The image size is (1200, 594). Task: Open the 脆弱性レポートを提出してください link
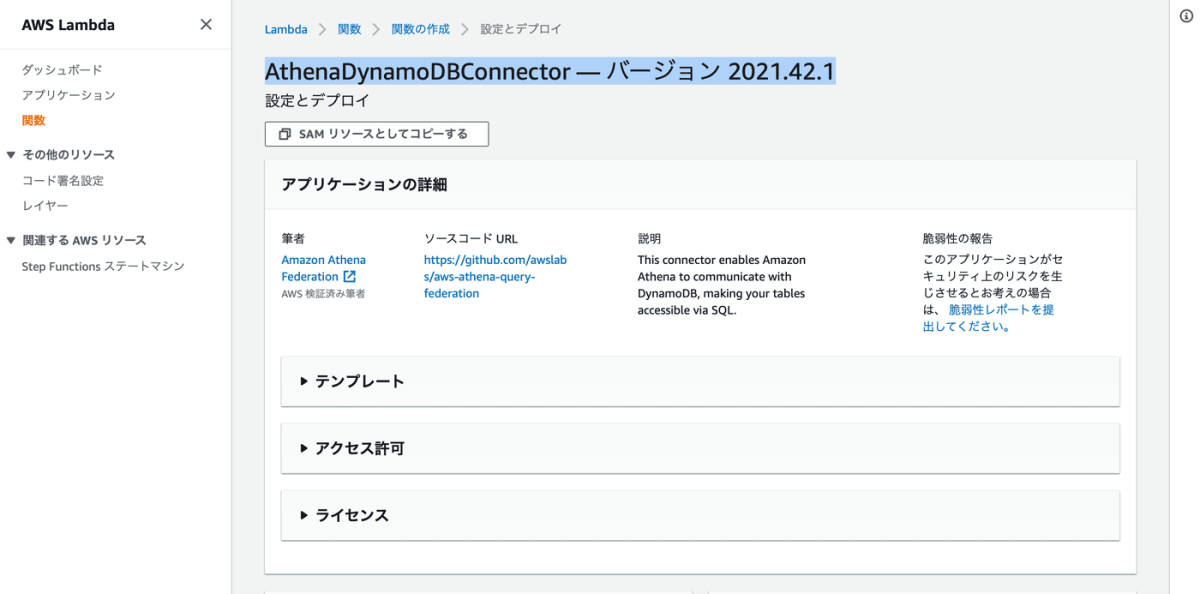(988, 318)
